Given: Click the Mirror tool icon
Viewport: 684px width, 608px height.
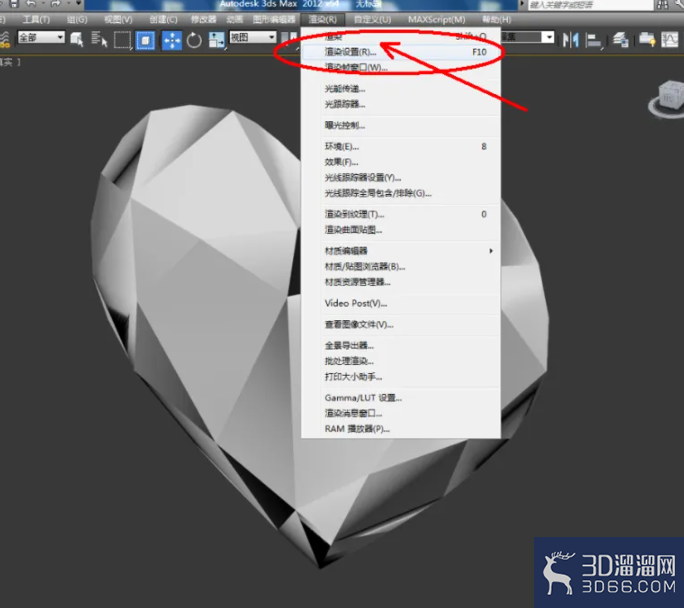Looking at the screenshot, I should coord(571,40).
